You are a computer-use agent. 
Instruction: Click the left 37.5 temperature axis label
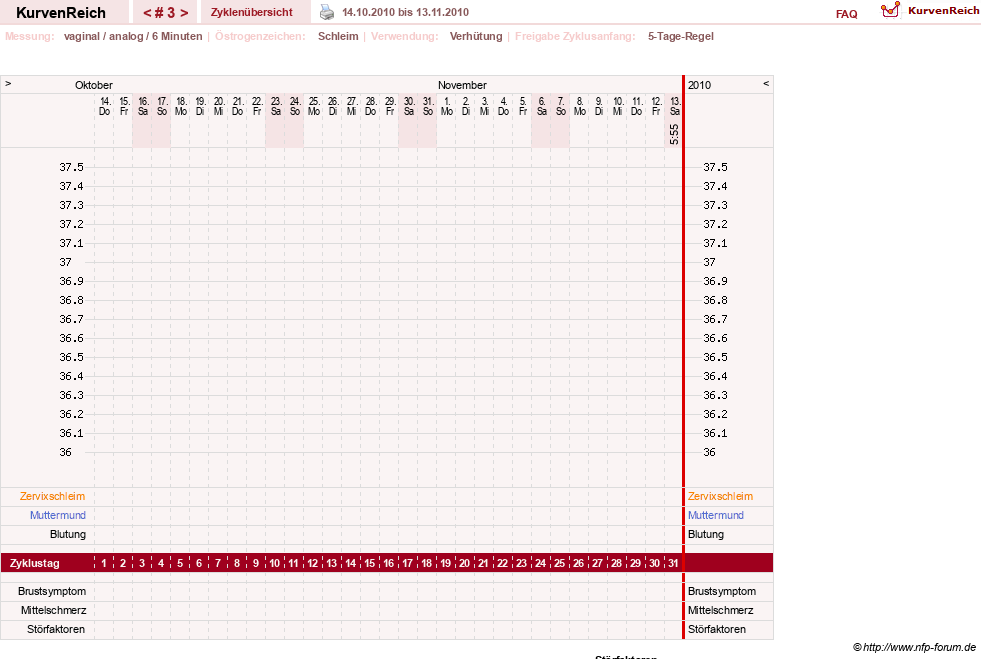point(71,167)
